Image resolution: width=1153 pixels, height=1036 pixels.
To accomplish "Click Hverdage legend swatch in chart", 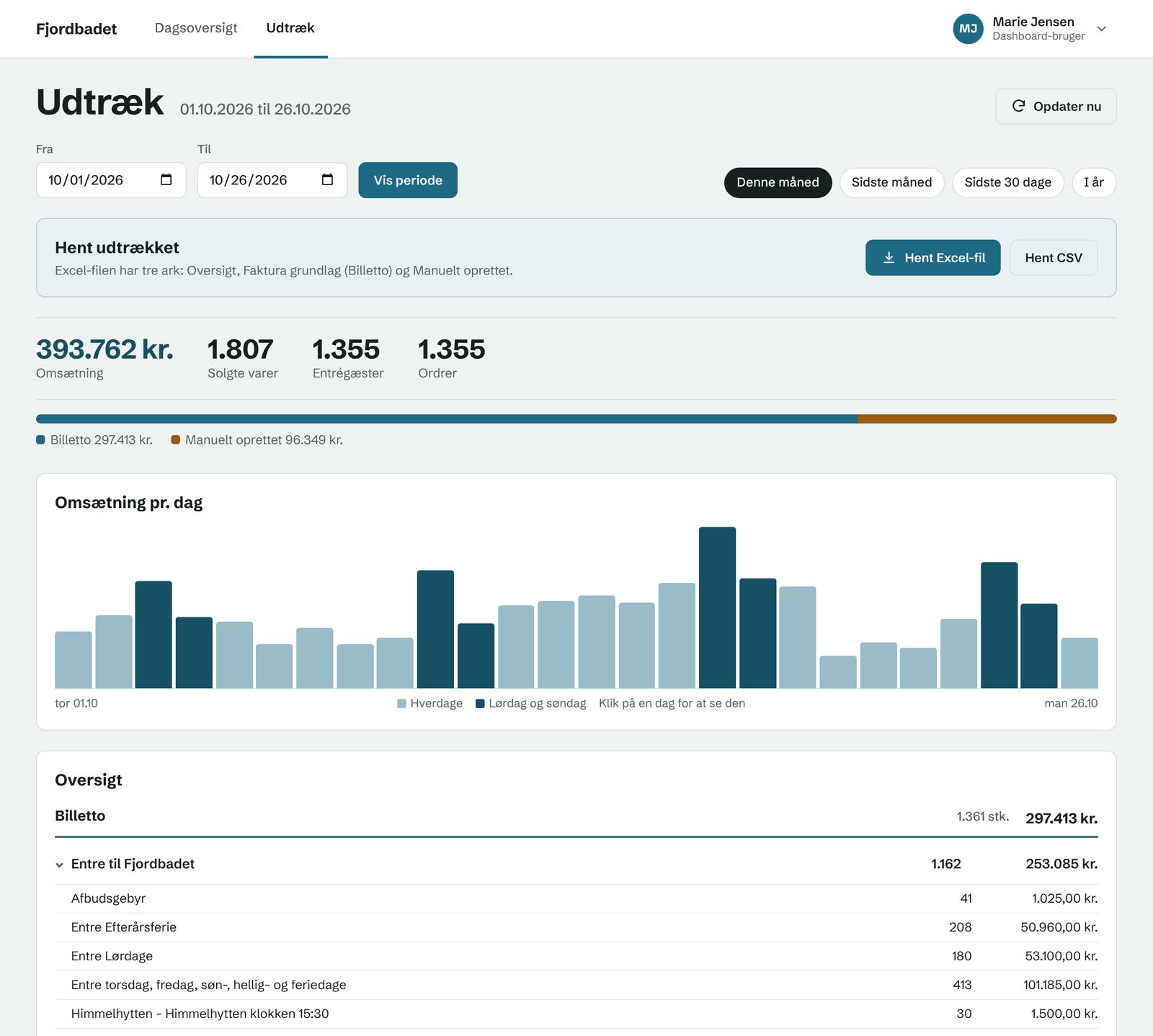I will 401,703.
